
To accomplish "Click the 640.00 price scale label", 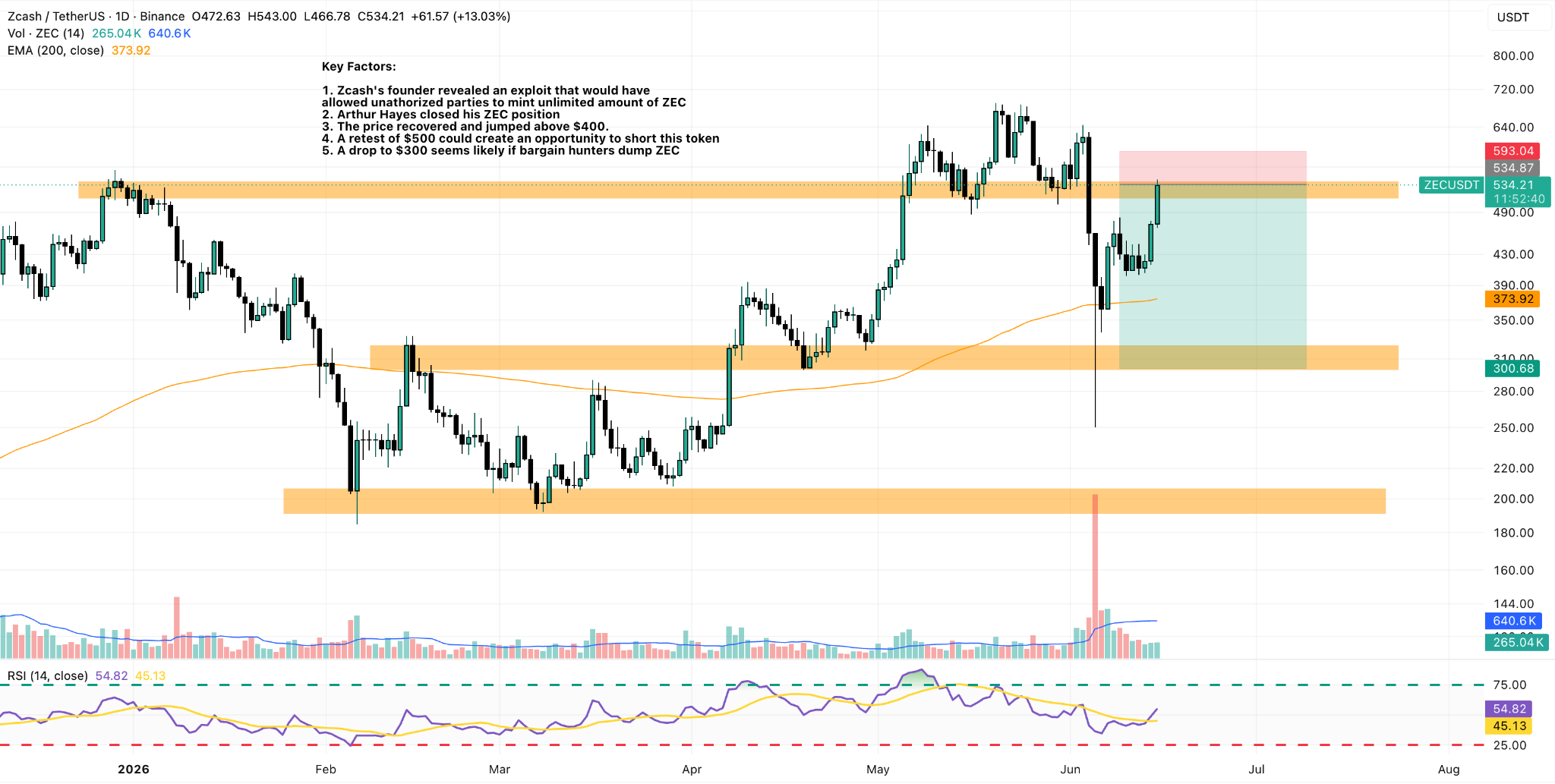I will coord(1513,128).
